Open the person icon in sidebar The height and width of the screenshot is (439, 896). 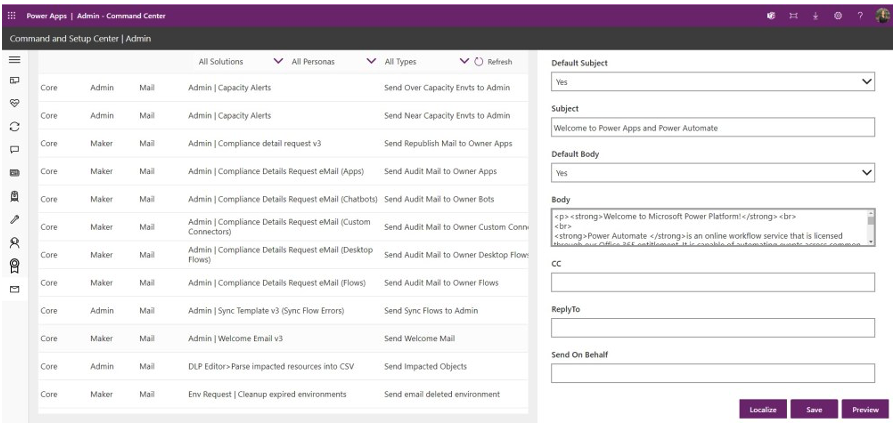14,241
